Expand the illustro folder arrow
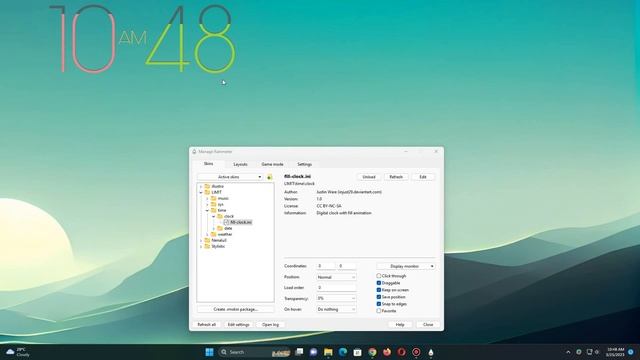The image size is (640, 360). coord(201,187)
